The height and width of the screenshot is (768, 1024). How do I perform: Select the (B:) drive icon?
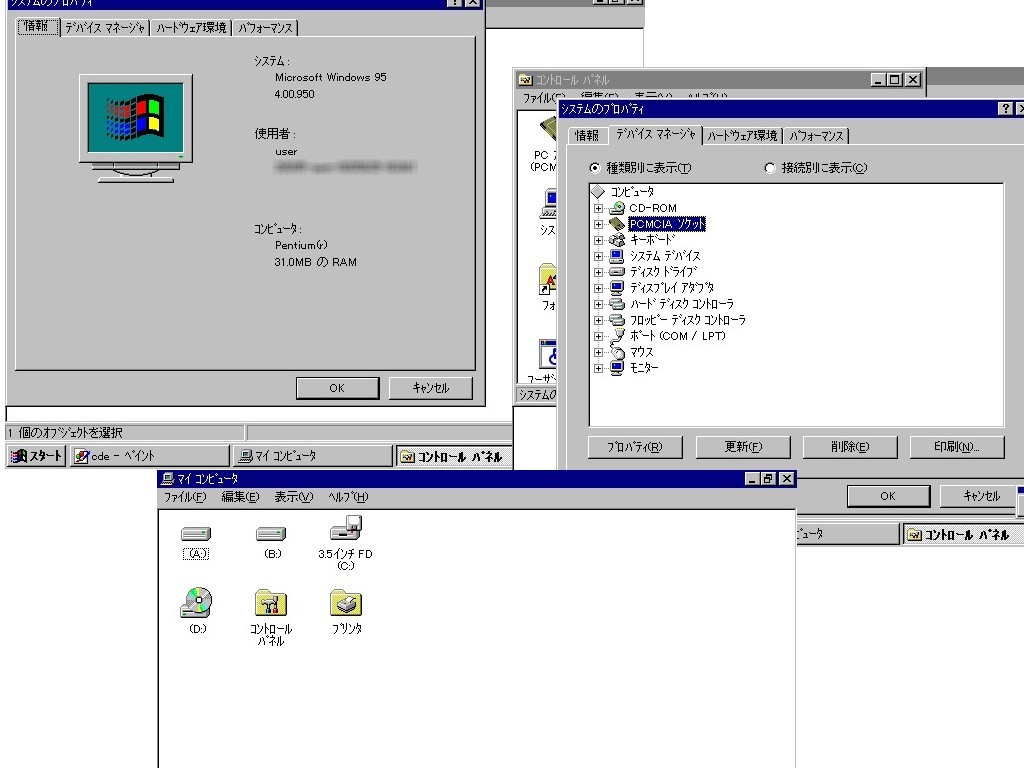point(271,534)
